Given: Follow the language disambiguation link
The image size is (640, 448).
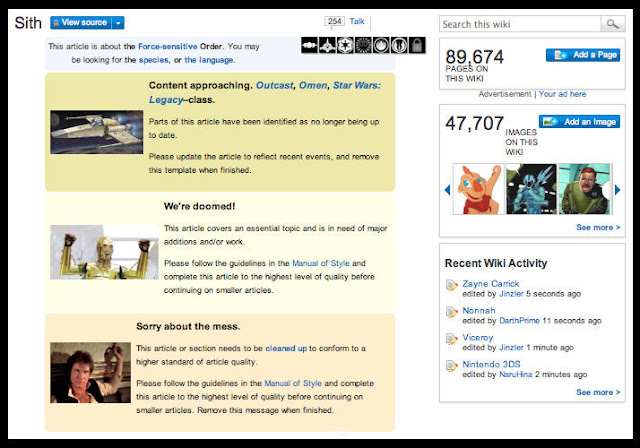Looking at the screenshot, I should tap(209, 60).
